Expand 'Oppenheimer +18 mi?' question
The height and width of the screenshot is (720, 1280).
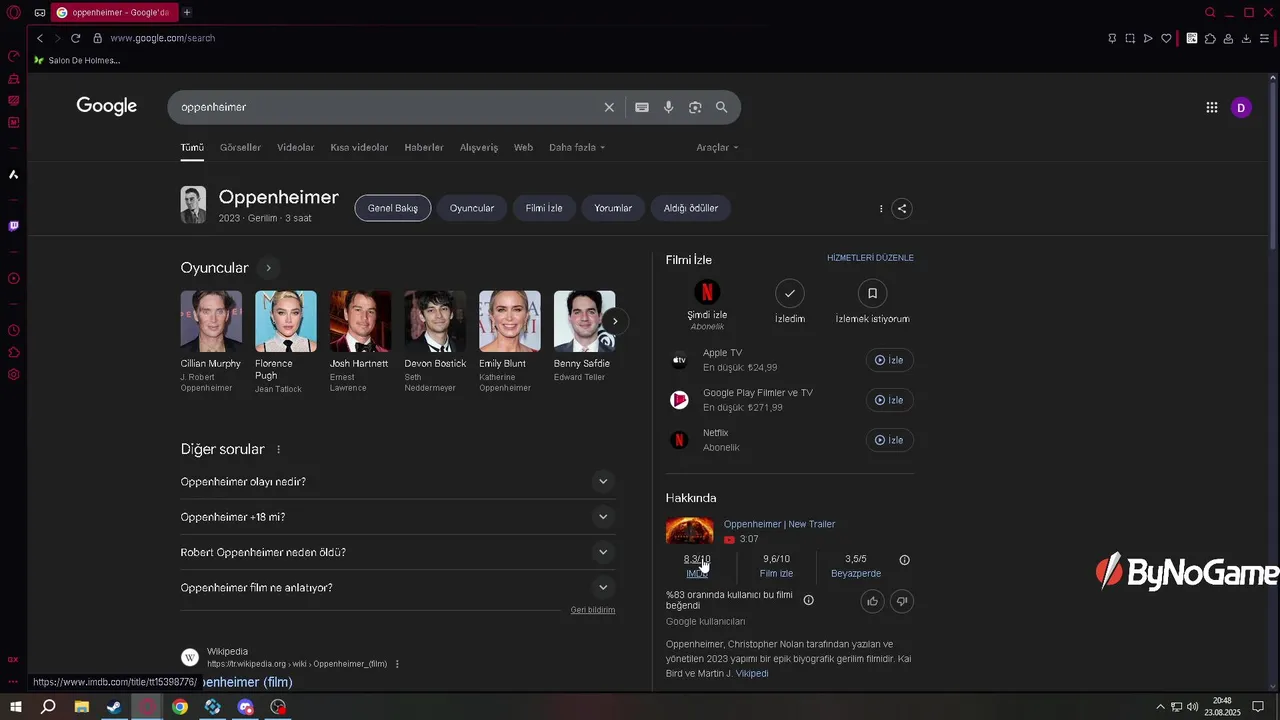(x=398, y=517)
